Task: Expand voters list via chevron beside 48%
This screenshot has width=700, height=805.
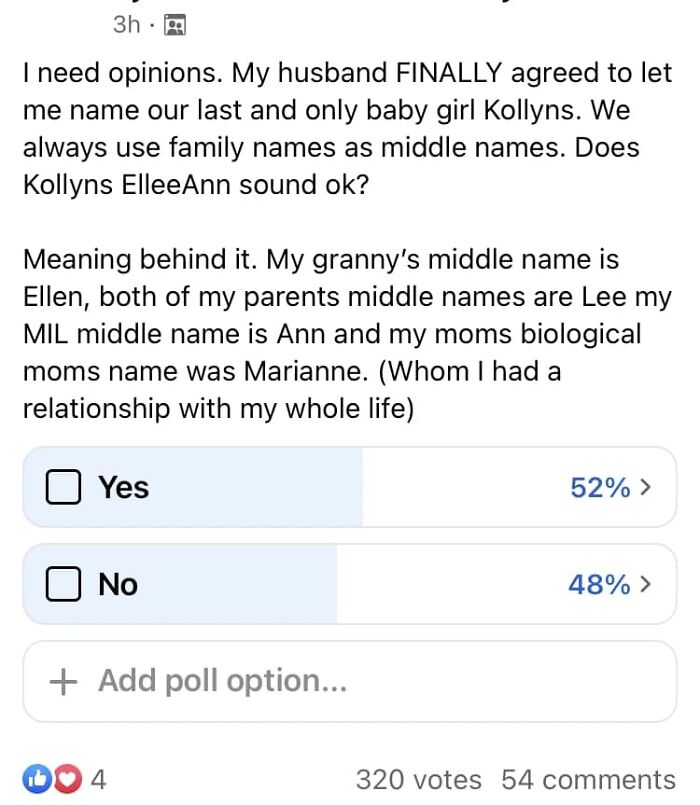Action: [x=645, y=584]
